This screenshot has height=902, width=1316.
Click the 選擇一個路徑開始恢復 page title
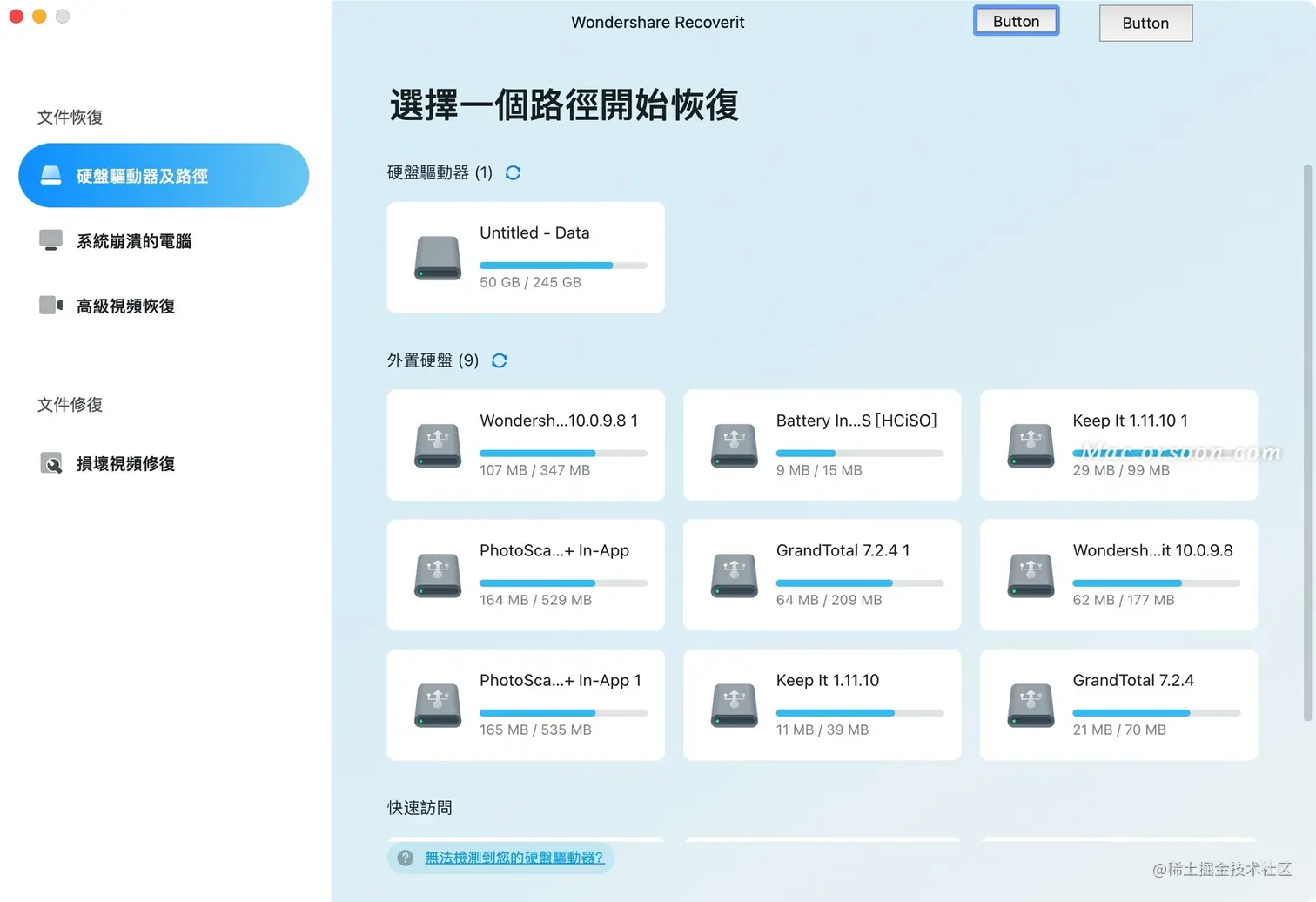[x=564, y=105]
